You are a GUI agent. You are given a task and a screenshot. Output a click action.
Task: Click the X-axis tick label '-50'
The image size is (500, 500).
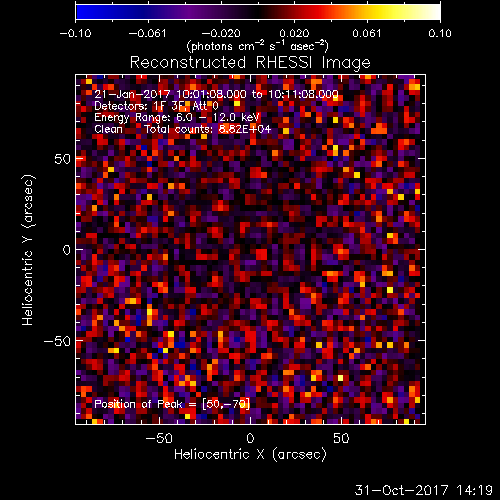(159, 438)
